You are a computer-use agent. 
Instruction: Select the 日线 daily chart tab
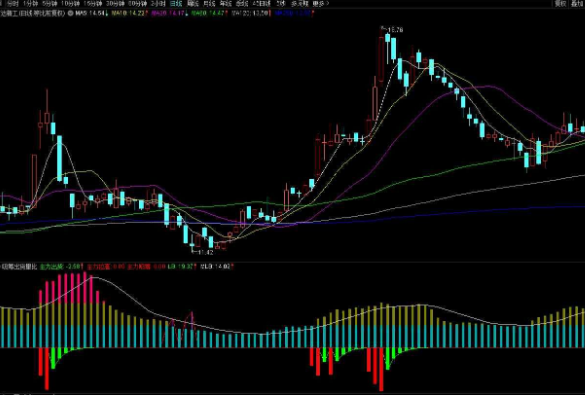click(x=175, y=4)
